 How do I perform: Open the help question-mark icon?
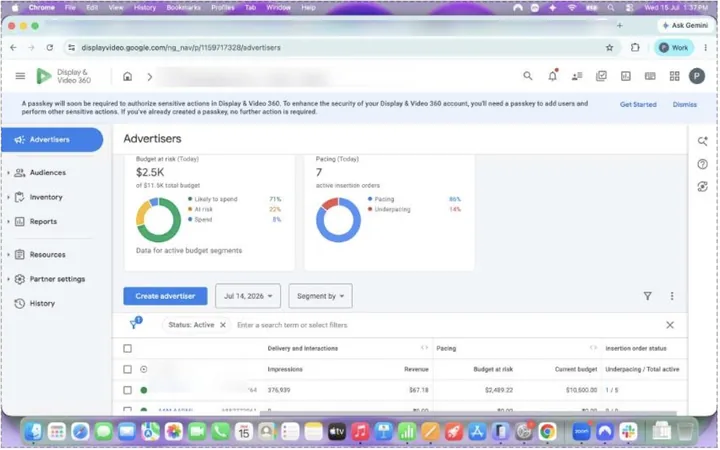(x=703, y=164)
